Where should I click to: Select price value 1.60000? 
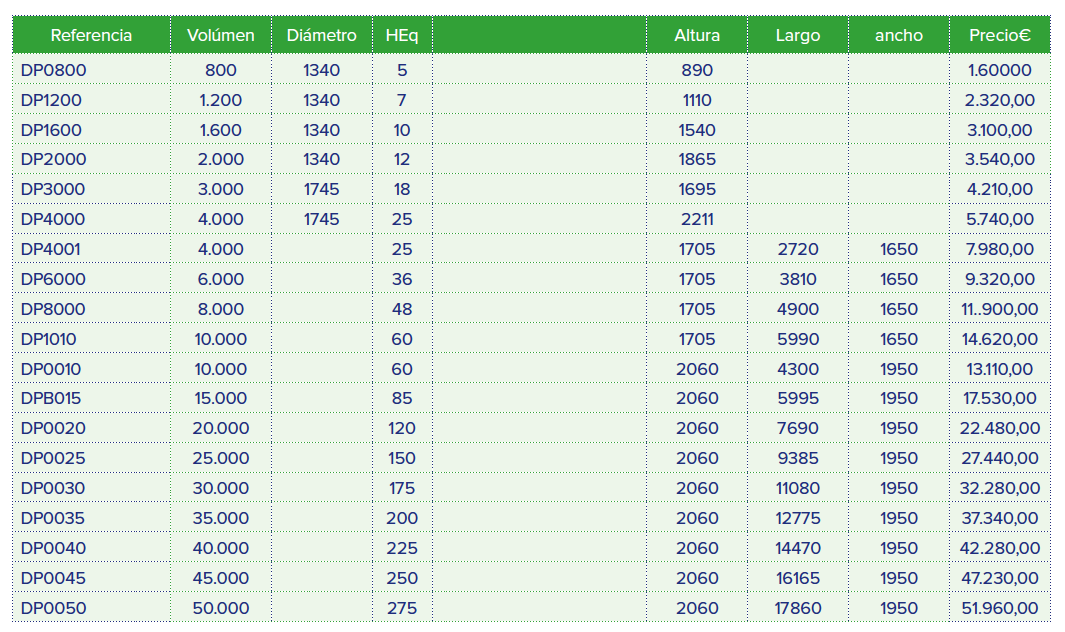[999, 70]
